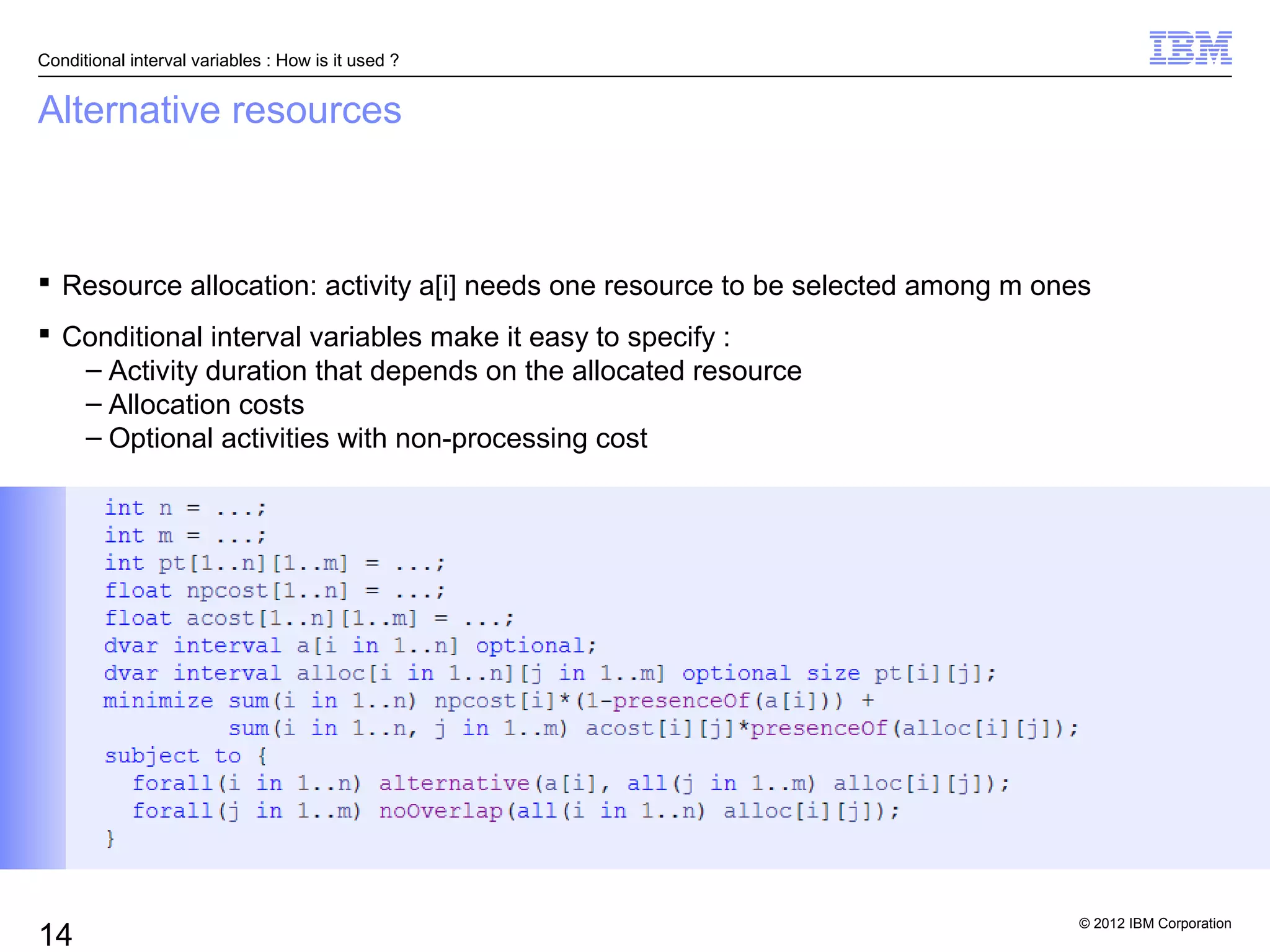Click the '© 2012 IBM Corporation' footer
This screenshot has width=1270, height=952.
1155,923
